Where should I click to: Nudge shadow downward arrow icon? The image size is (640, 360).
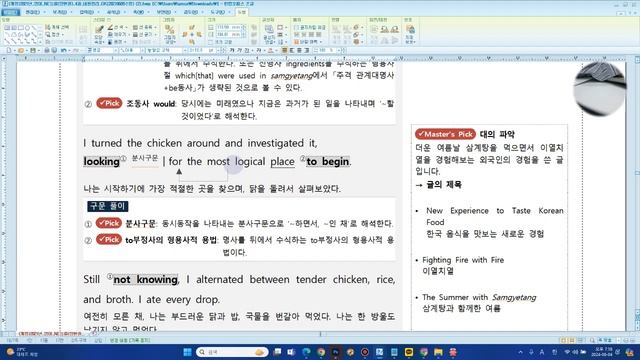pyautogui.click(x=192, y=41)
